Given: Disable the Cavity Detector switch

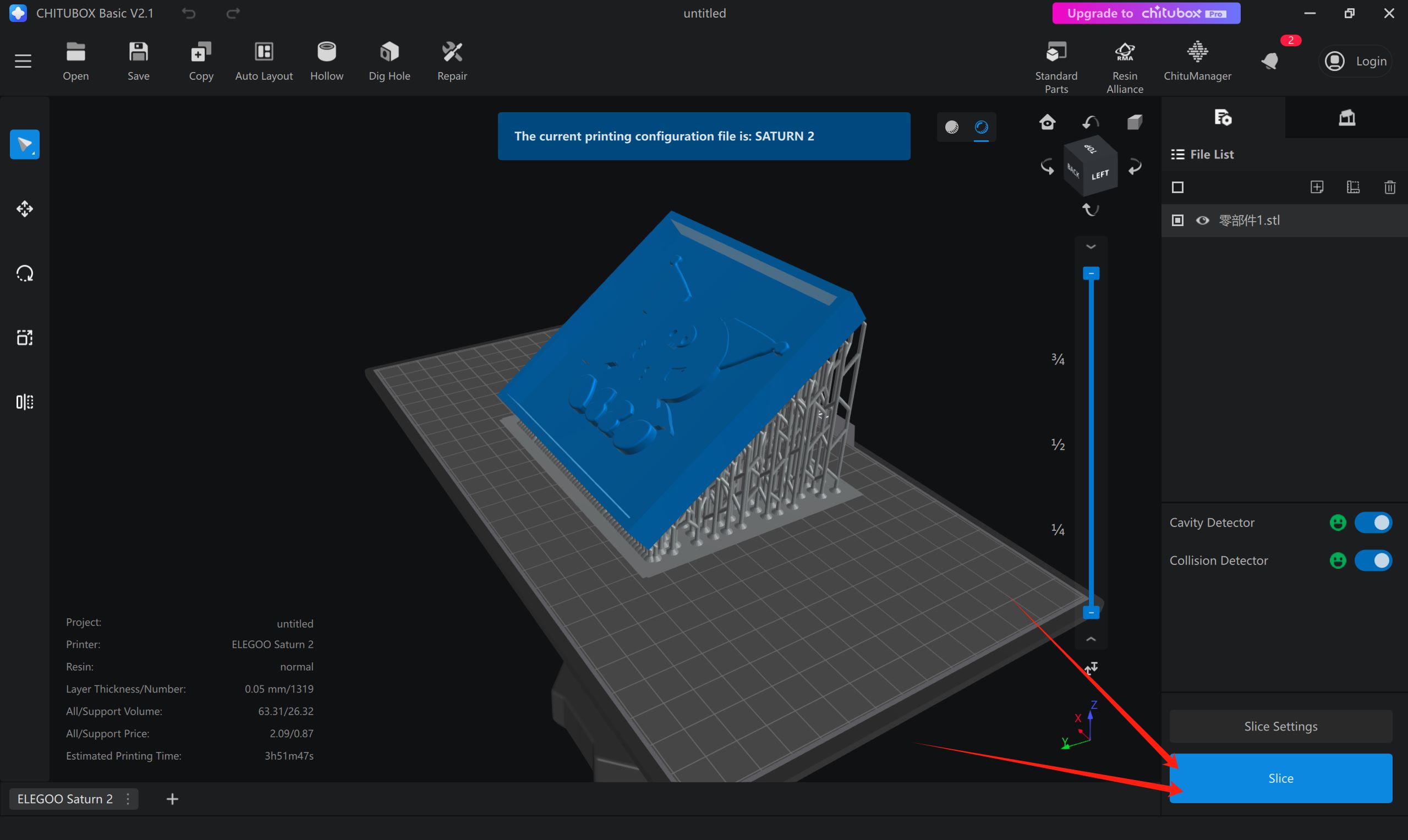Looking at the screenshot, I should coord(1373,523).
